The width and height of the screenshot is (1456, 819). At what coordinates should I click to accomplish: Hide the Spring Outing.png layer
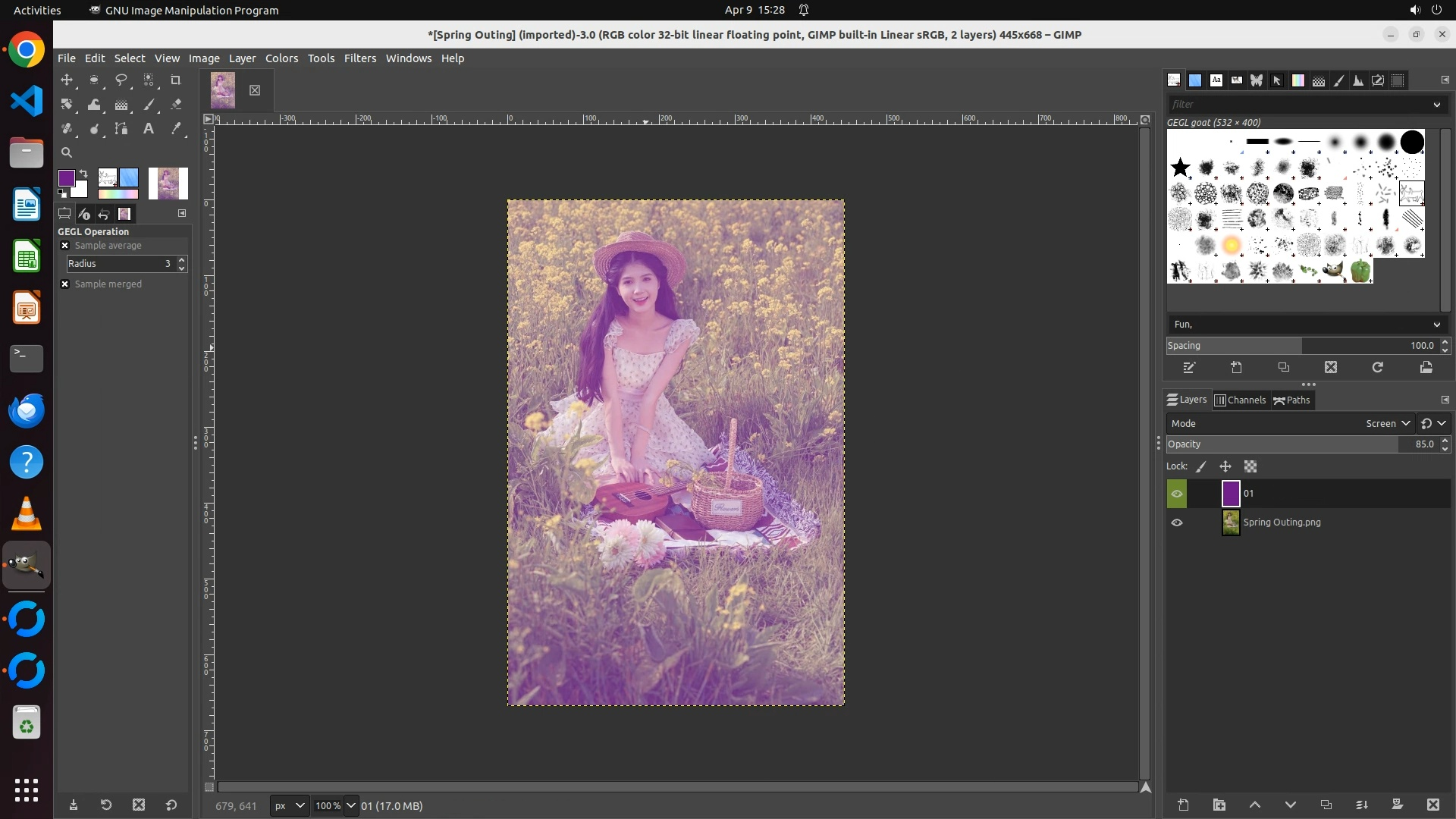click(x=1177, y=522)
